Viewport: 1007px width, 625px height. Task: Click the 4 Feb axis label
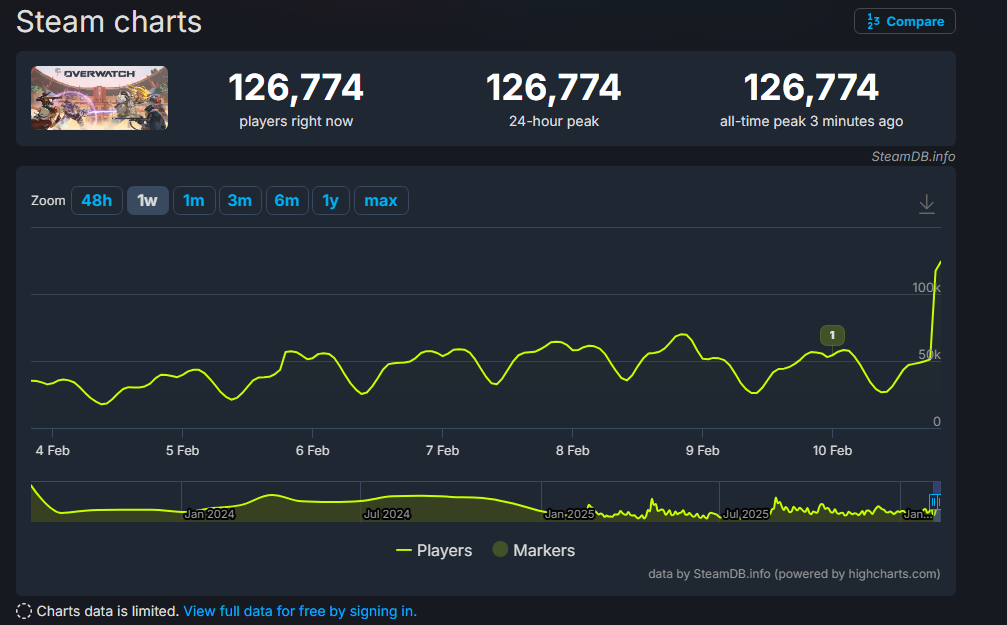(x=53, y=450)
